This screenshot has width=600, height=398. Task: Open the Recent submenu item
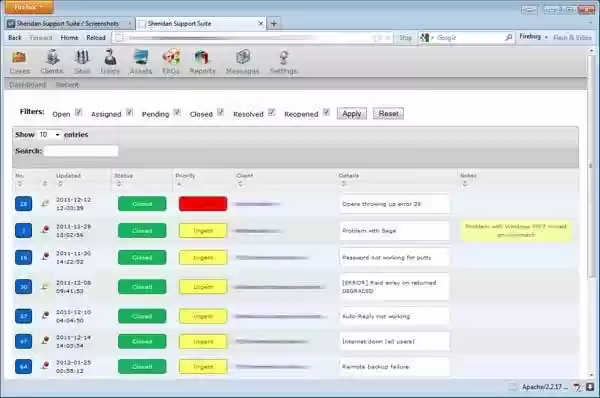coord(67,85)
